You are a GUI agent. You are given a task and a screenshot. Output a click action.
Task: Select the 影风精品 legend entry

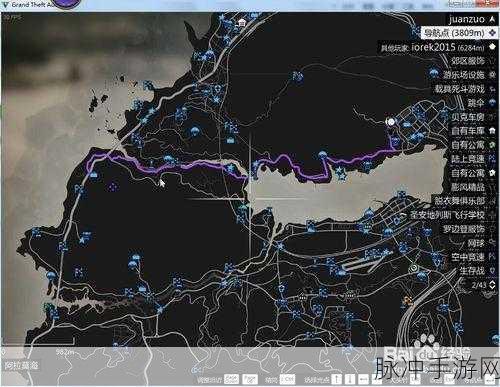pyautogui.click(x=473, y=187)
